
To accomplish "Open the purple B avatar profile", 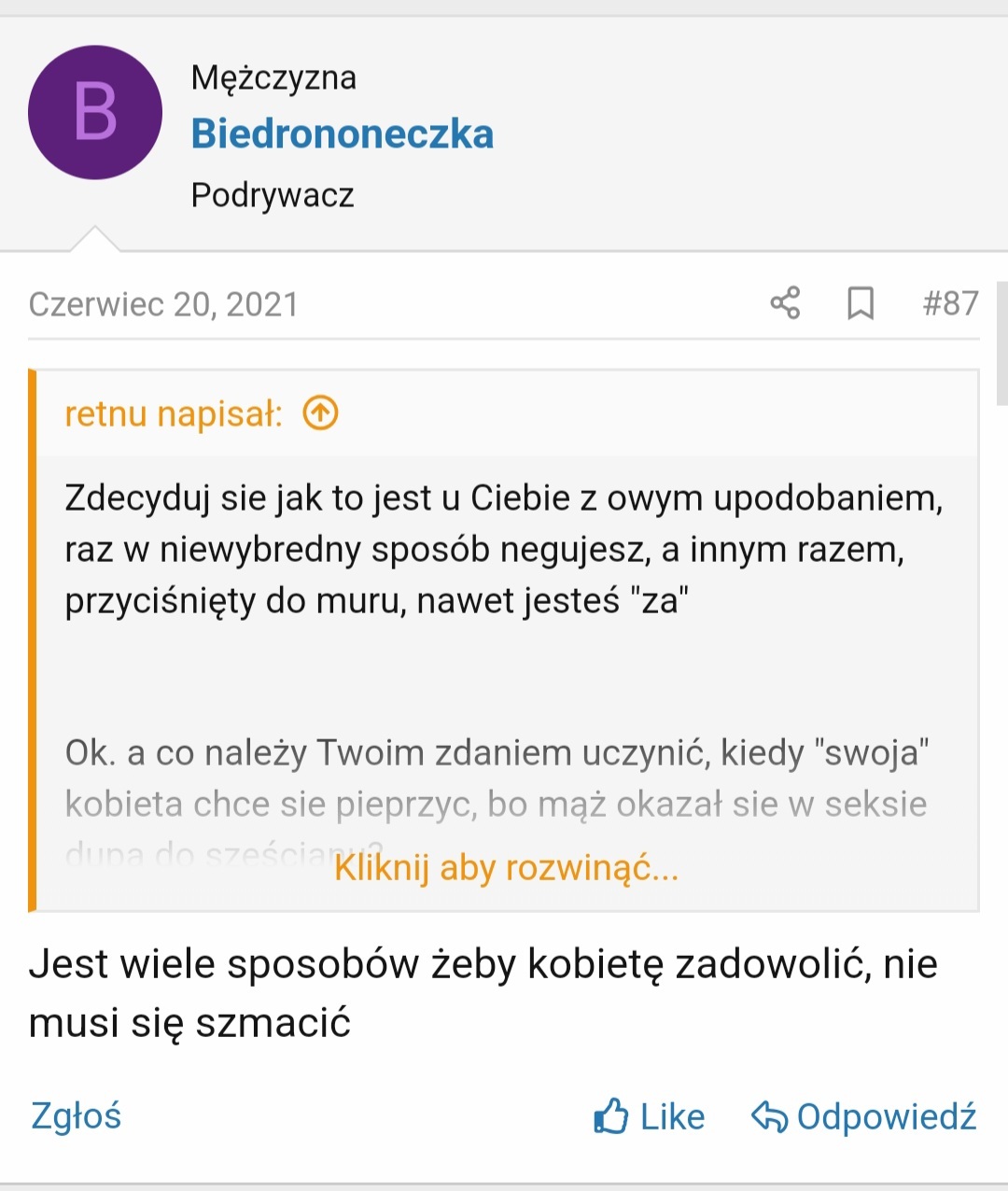I will pos(95,113).
